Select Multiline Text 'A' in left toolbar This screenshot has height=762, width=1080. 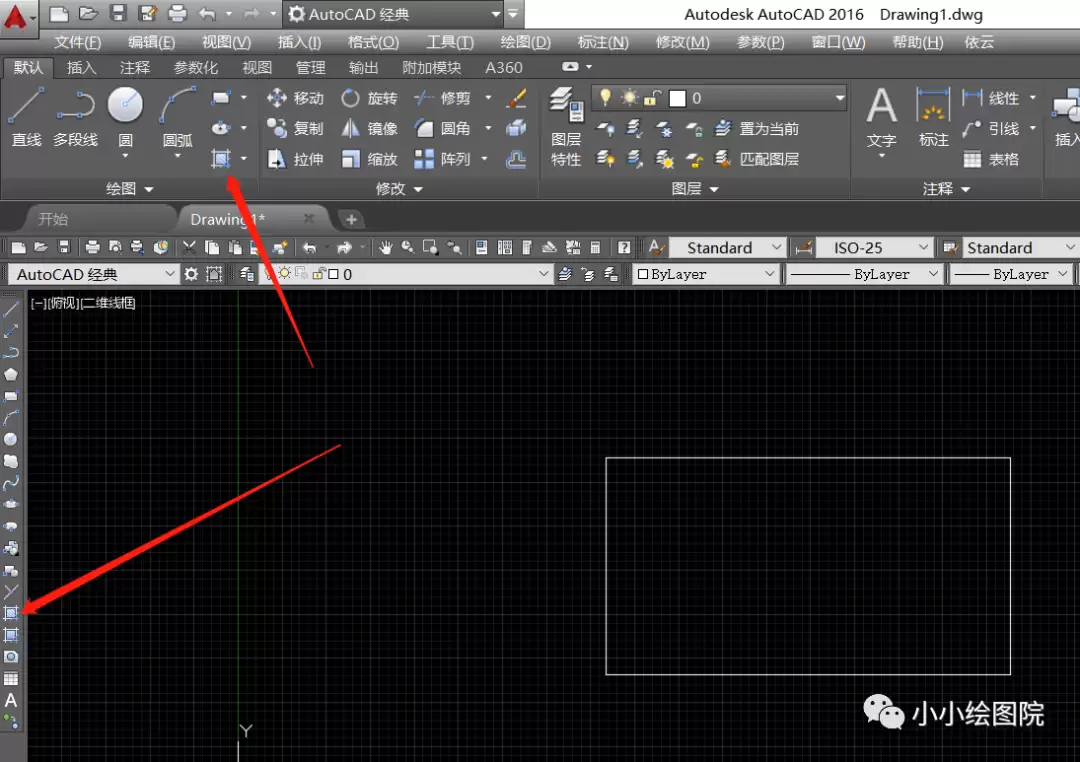11,701
